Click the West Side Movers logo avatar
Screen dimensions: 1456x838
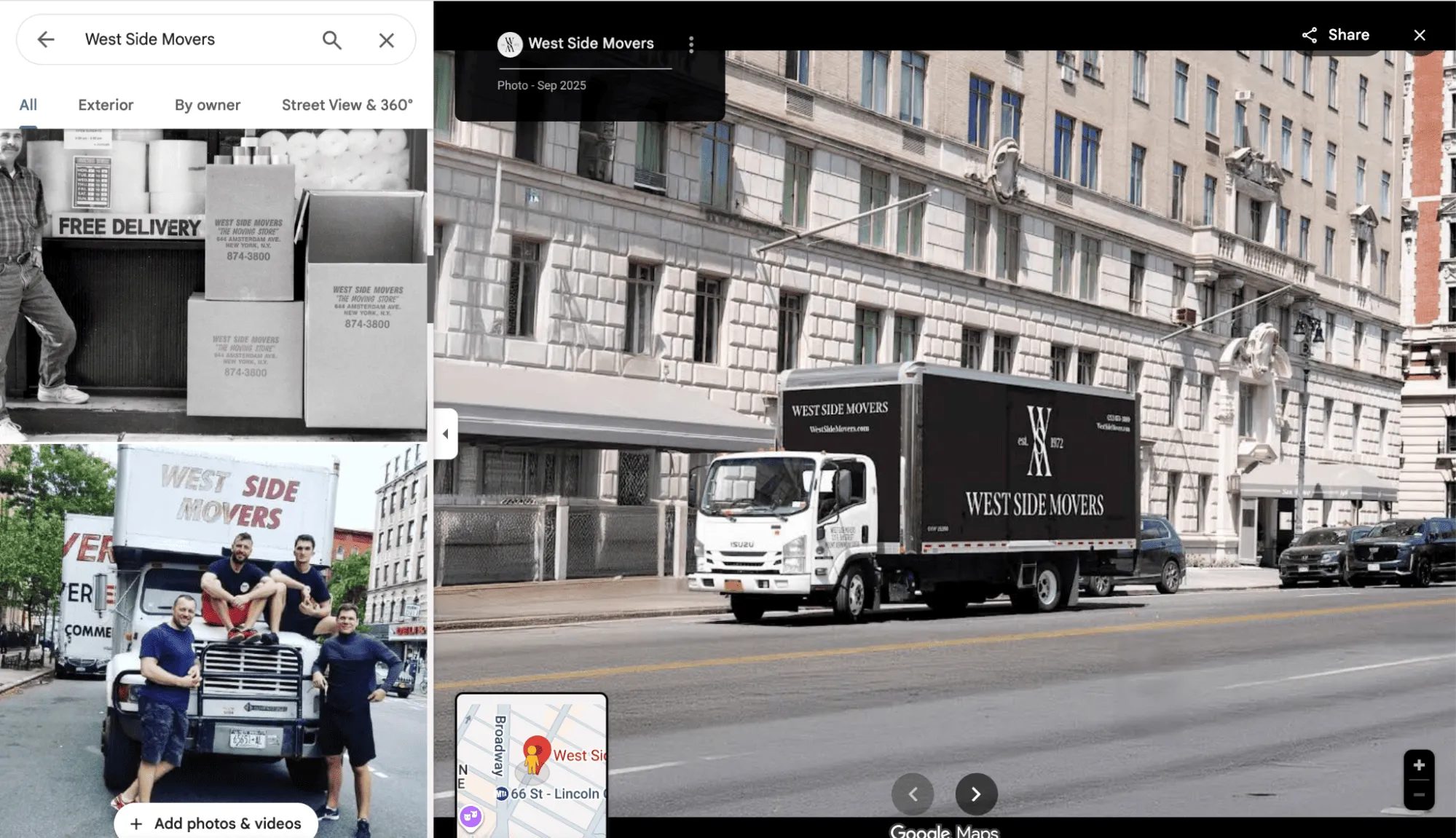pyautogui.click(x=509, y=44)
